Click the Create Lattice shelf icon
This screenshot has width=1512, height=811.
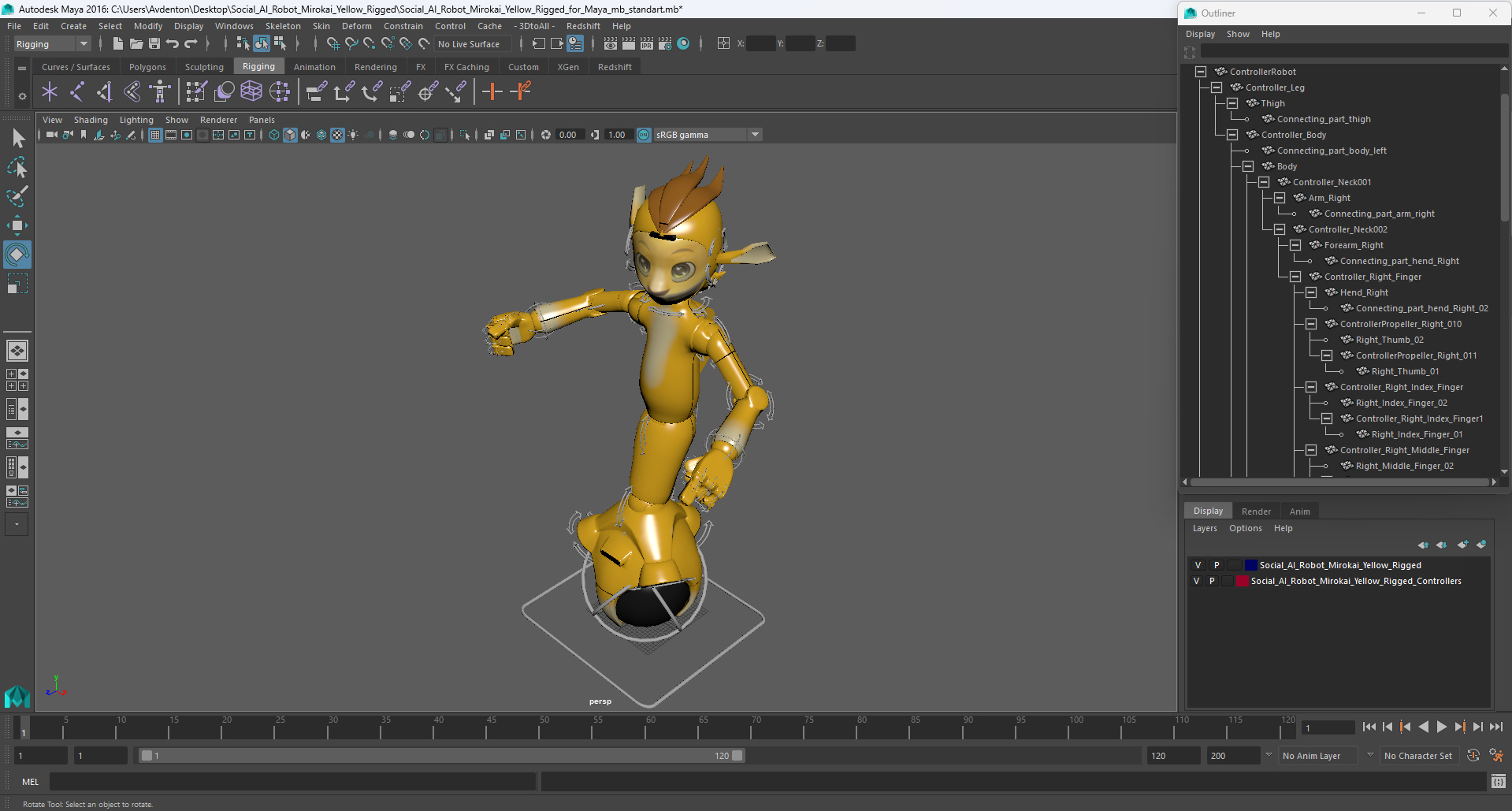coord(251,92)
